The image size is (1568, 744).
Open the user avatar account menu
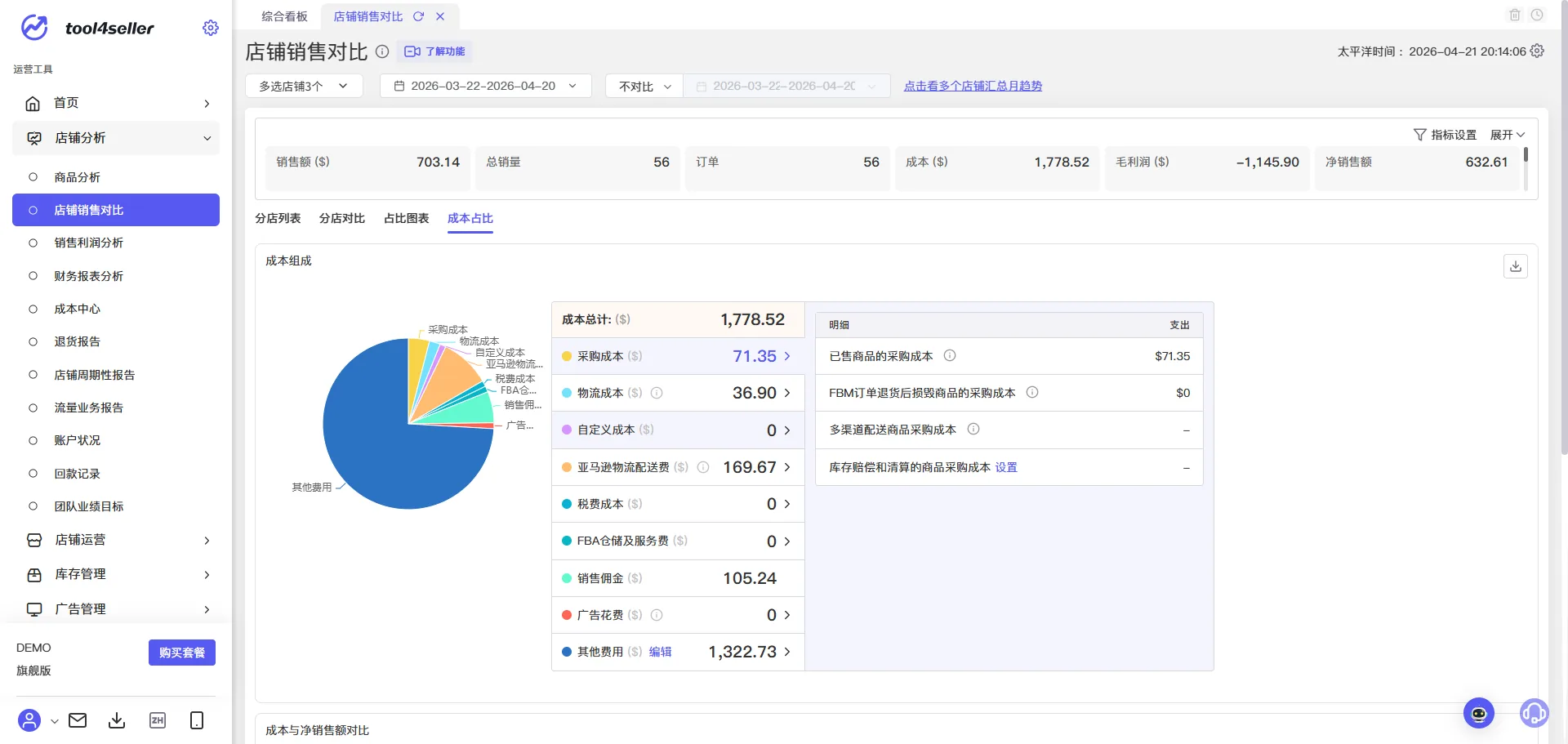pyautogui.click(x=29, y=720)
